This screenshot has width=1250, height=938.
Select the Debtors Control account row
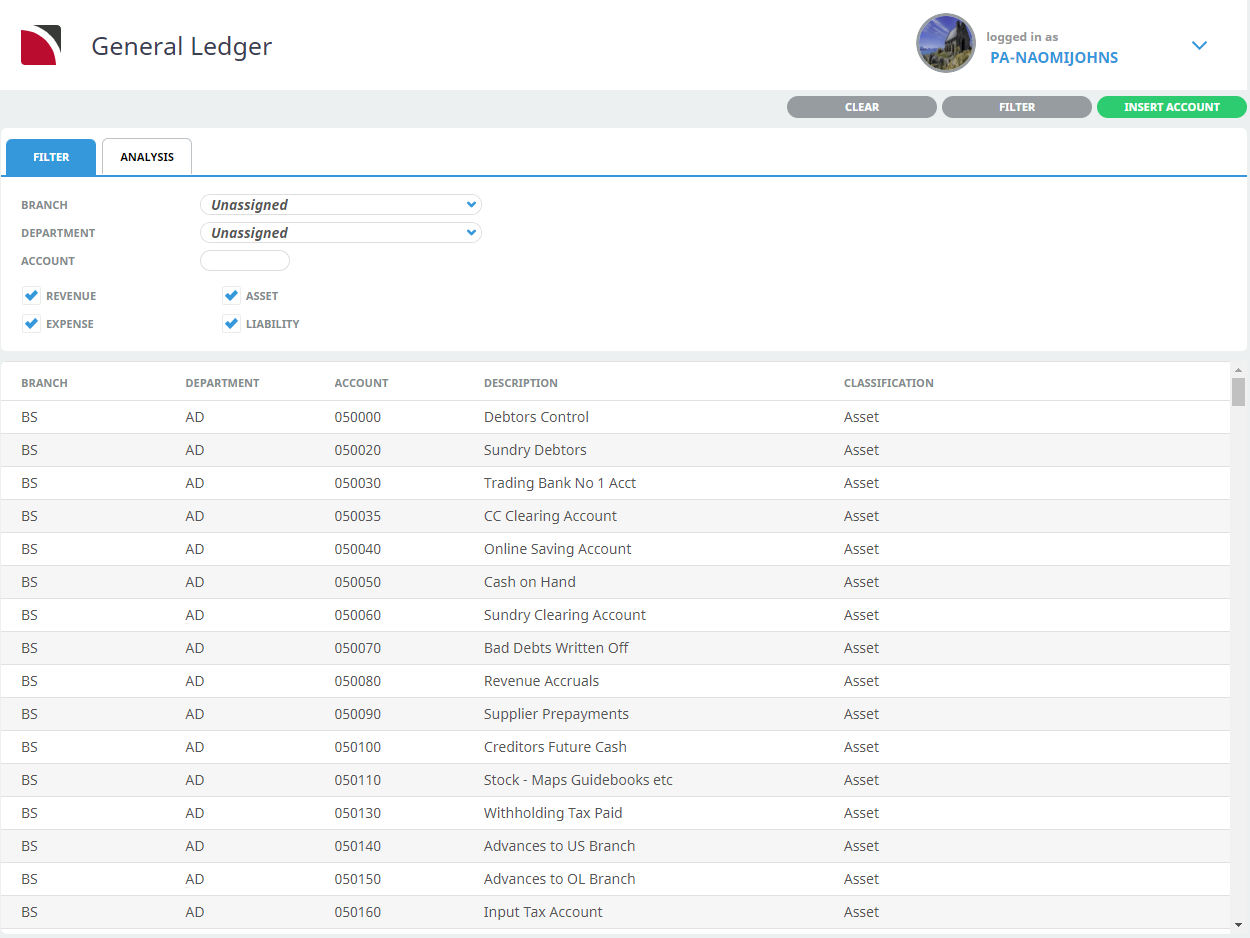click(536, 417)
